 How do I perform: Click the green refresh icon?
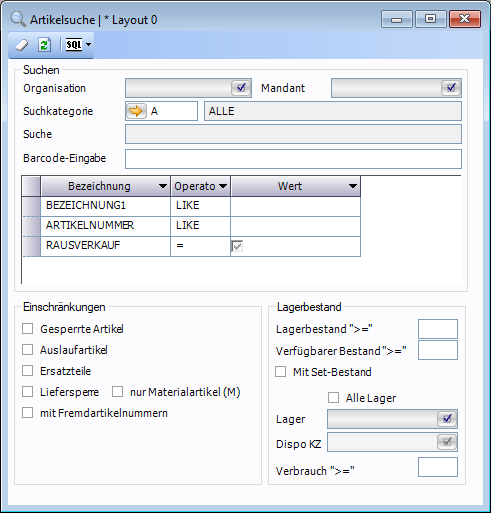coord(44,45)
